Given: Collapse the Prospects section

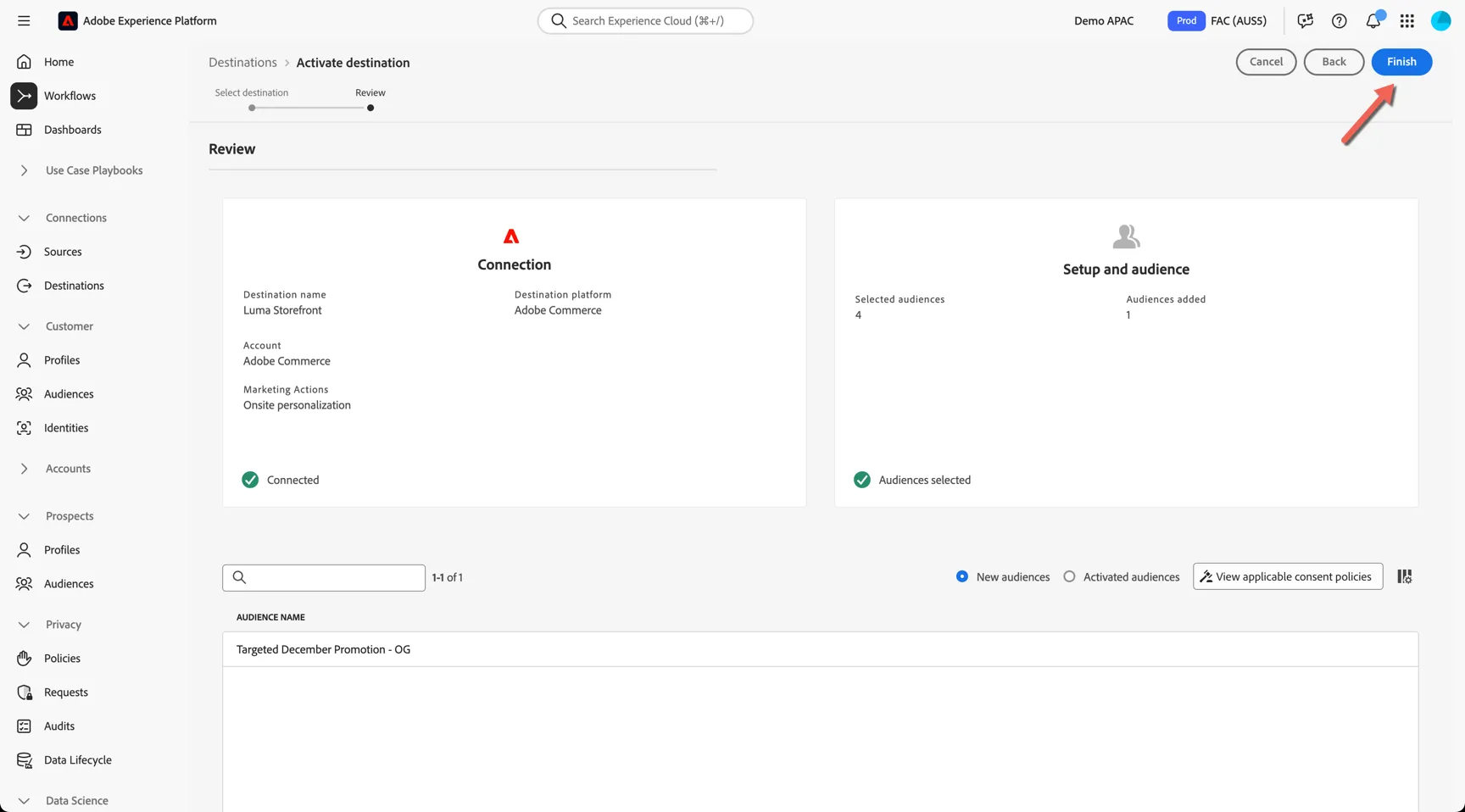Looking at the screenshot, I should (x=24, y=516).
